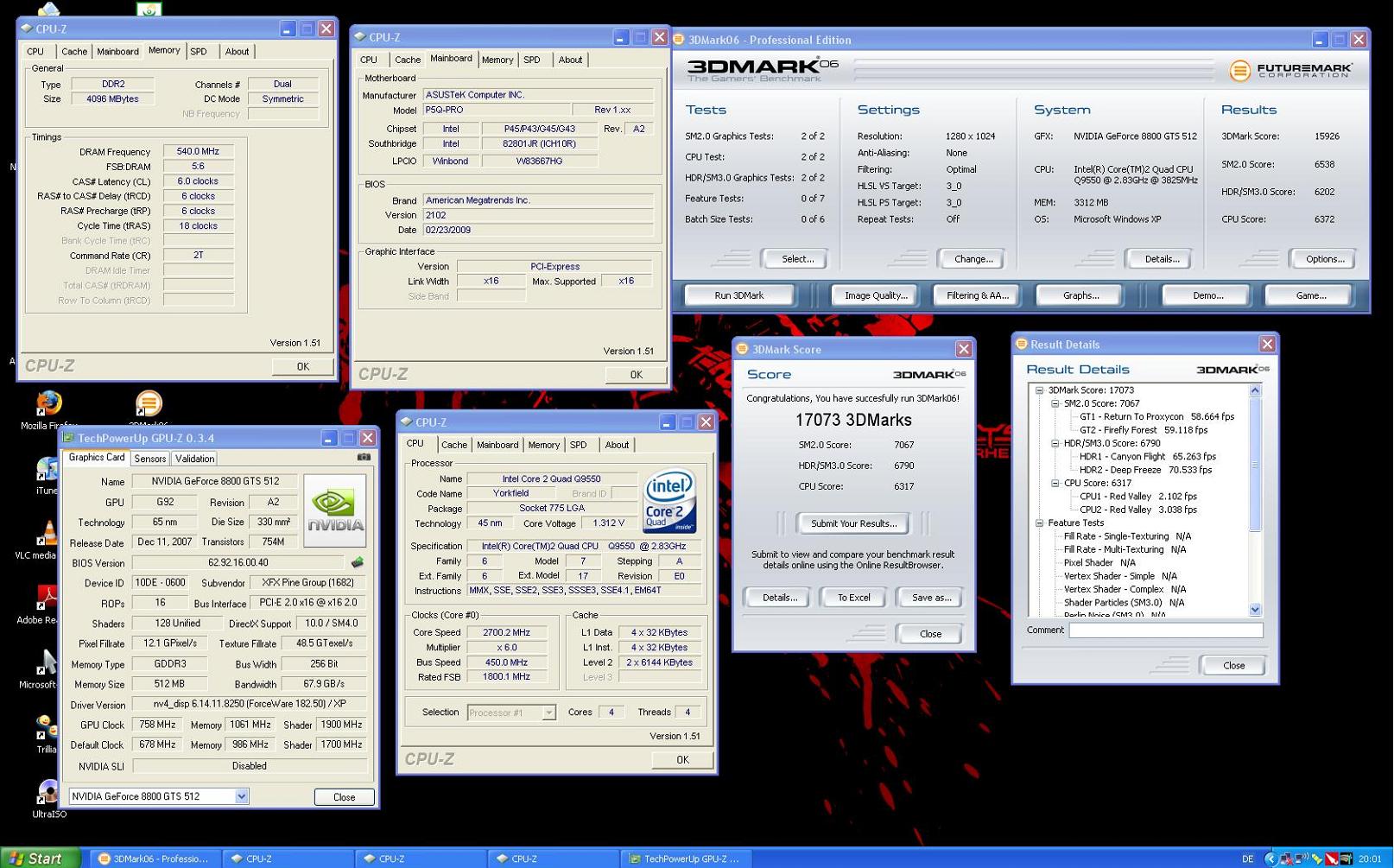Launch the iTunes desktop shortcut

tap(47, 471)
